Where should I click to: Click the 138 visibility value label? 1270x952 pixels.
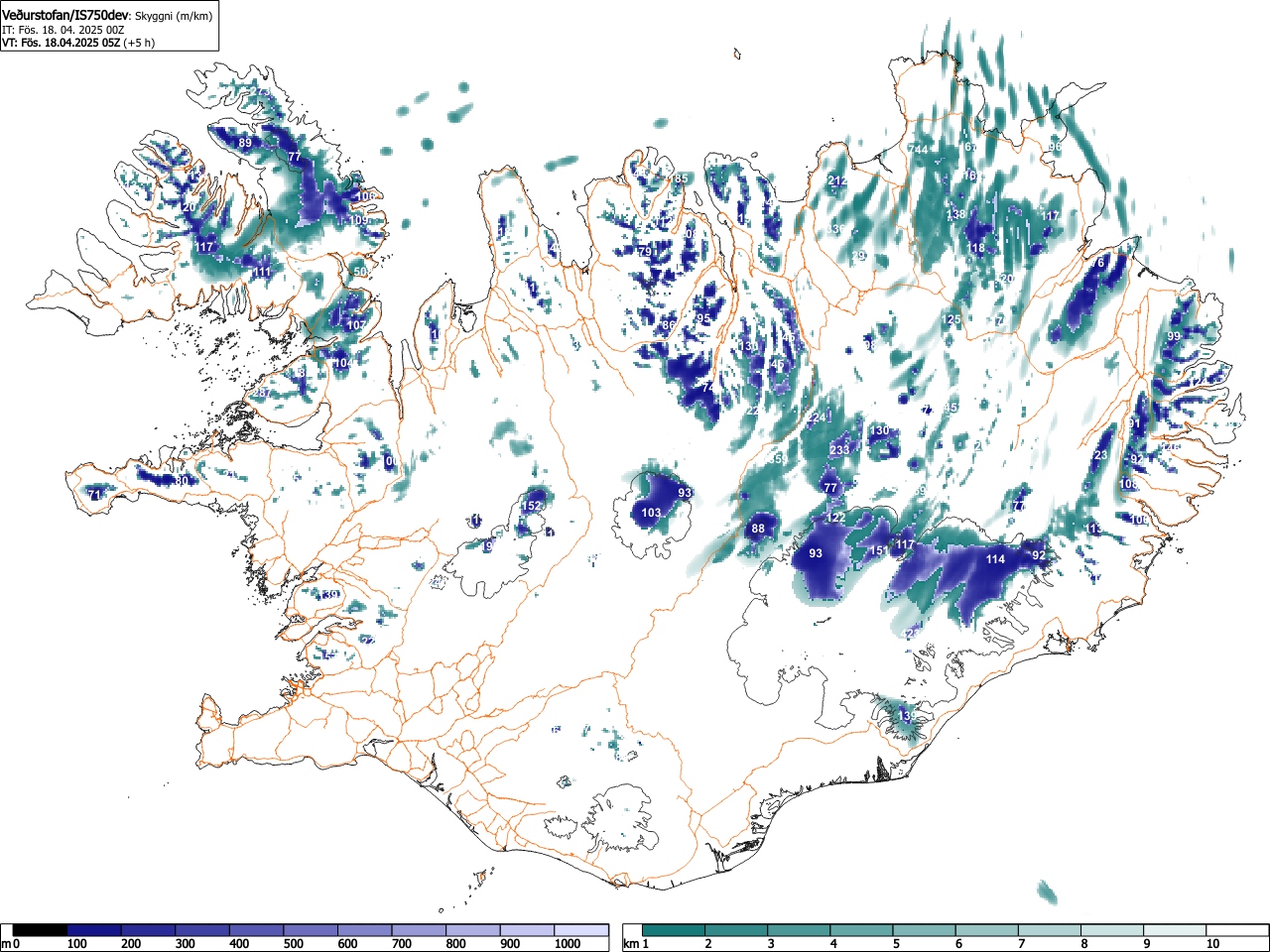tap(955, 215)
